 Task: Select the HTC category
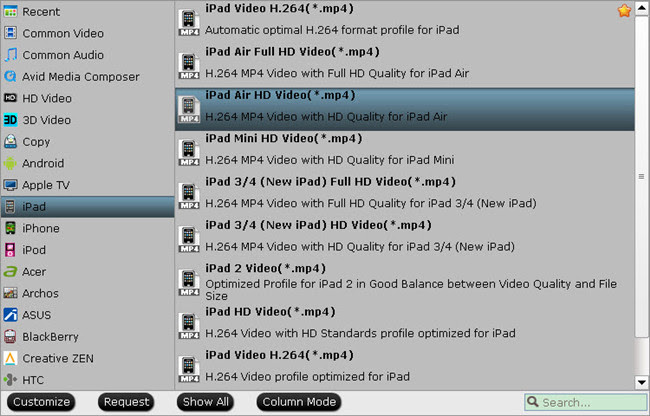point(87,380)
